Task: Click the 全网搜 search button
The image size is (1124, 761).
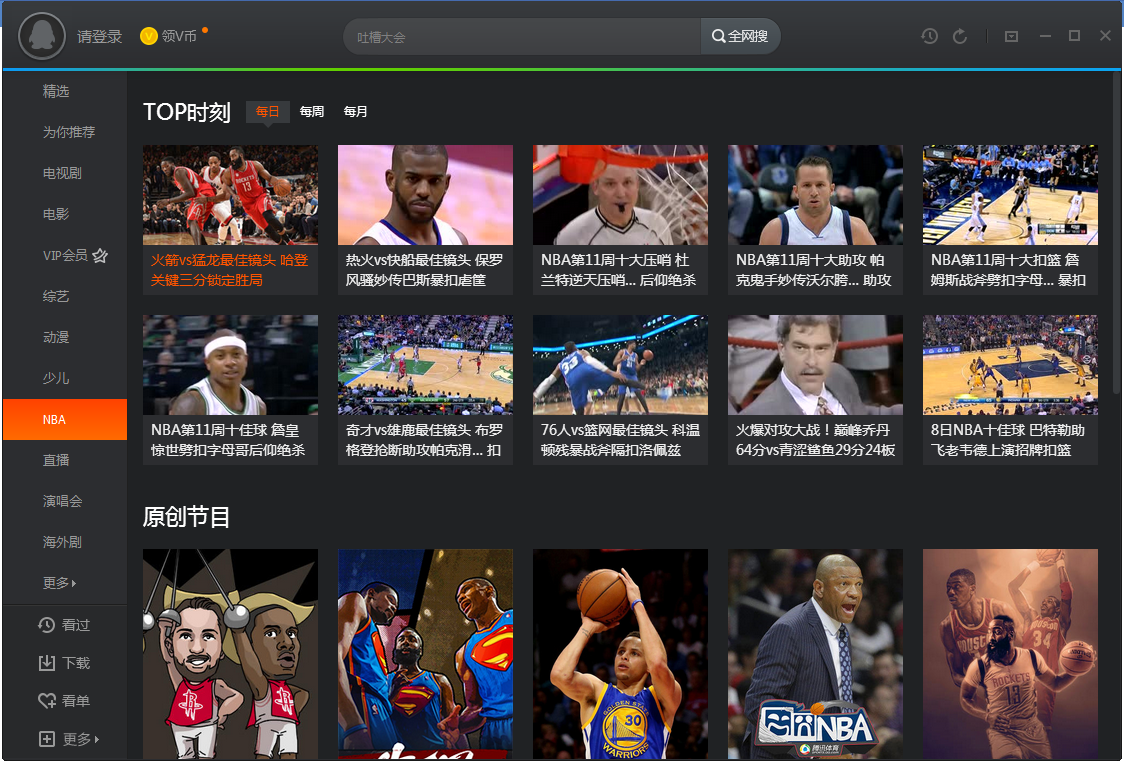Action: click(740, 37)
